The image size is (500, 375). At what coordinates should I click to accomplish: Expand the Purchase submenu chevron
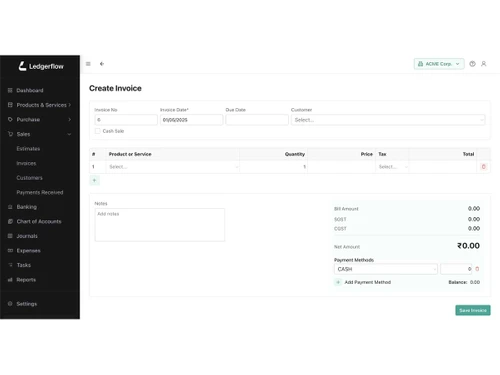(69, 119)
